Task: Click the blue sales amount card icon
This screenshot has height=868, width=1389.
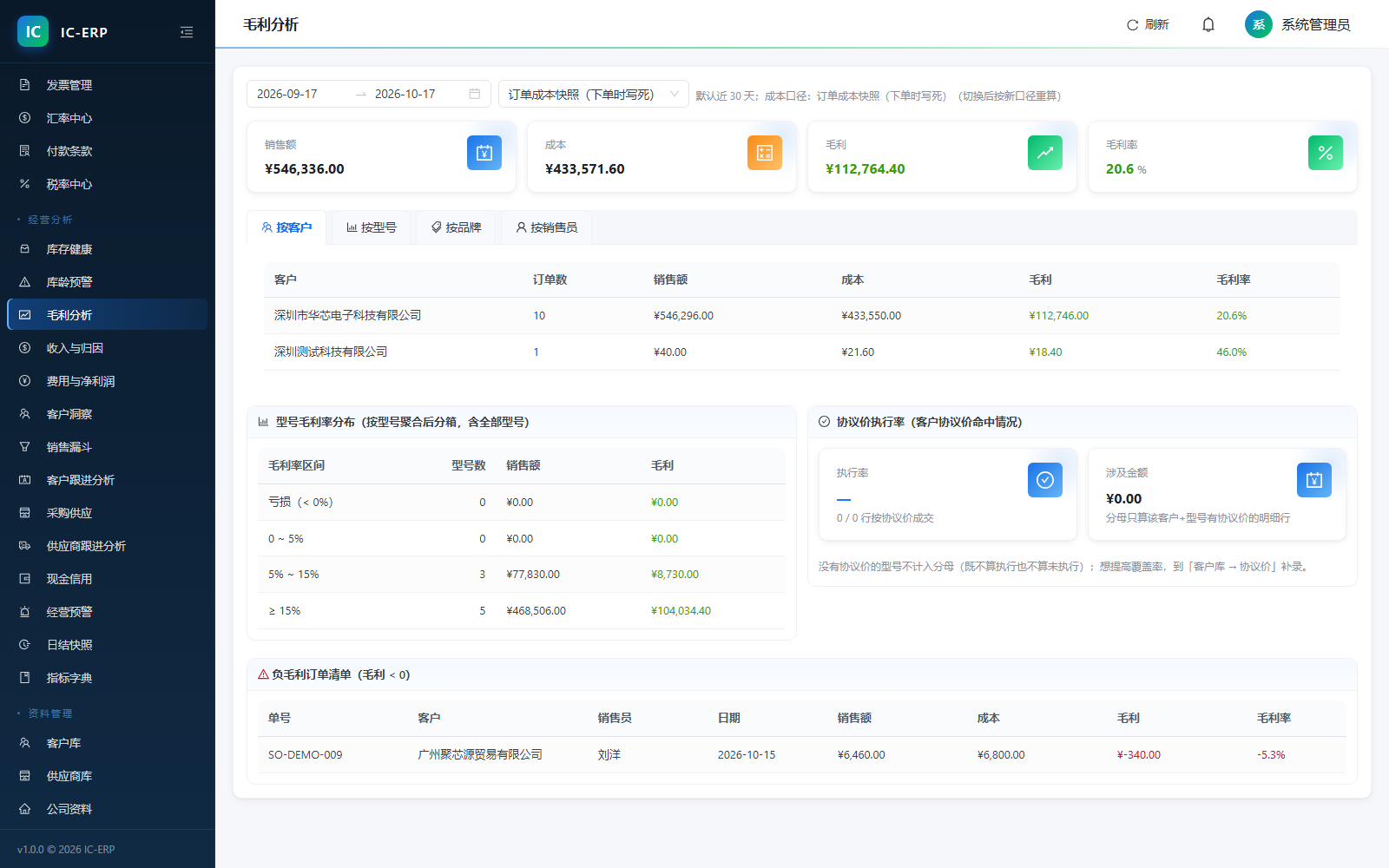Action: pos(484,153)
